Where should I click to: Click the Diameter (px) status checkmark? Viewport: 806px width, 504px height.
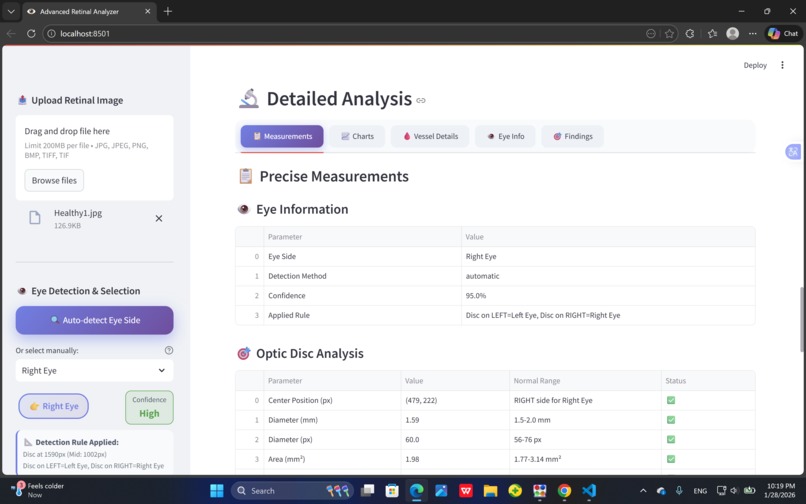pyautogui.click(x=671, y=439)
